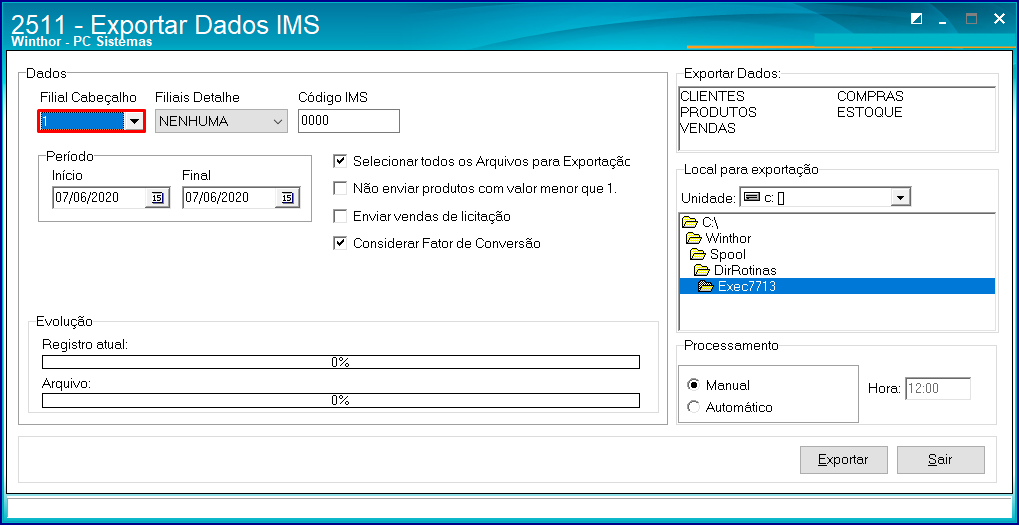
Task: Toggle Selecionar todos os Arquivos para Exportação
Action: (x=339, y=160)
